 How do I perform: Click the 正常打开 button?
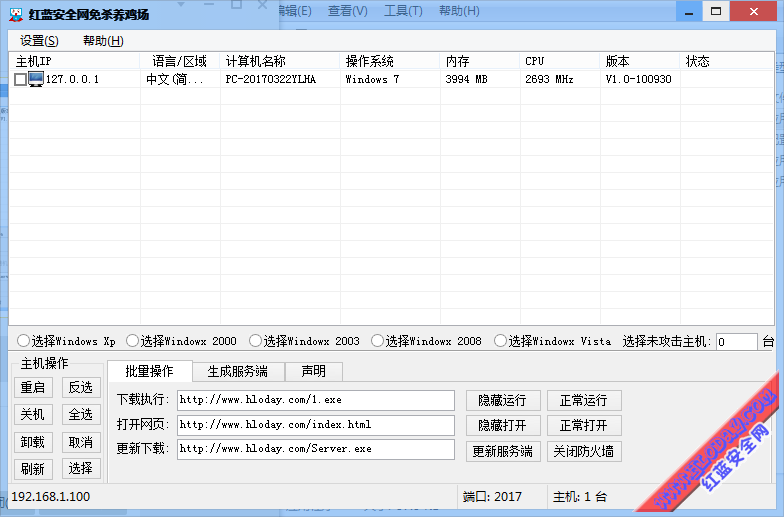(x=584, y=426)
